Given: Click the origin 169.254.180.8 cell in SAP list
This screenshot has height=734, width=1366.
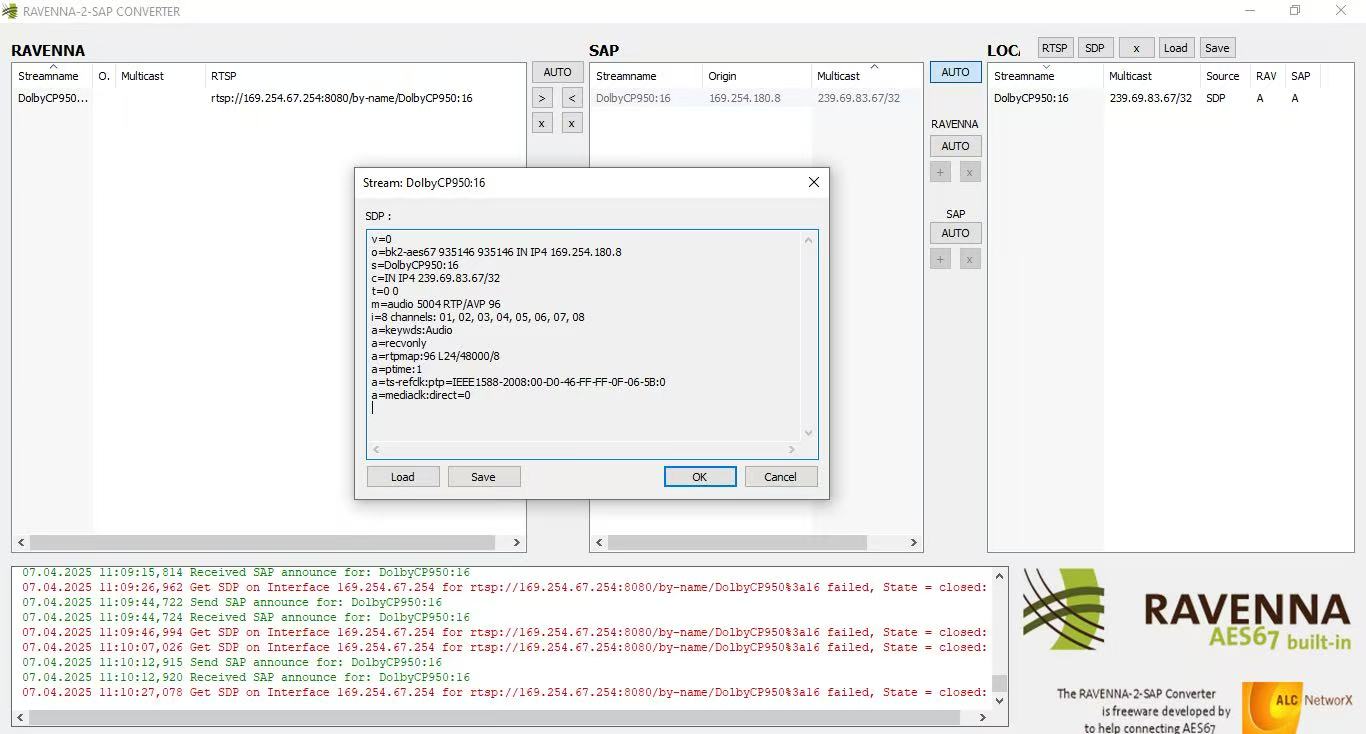Looking at the screenshot, I should click(744, 98).
